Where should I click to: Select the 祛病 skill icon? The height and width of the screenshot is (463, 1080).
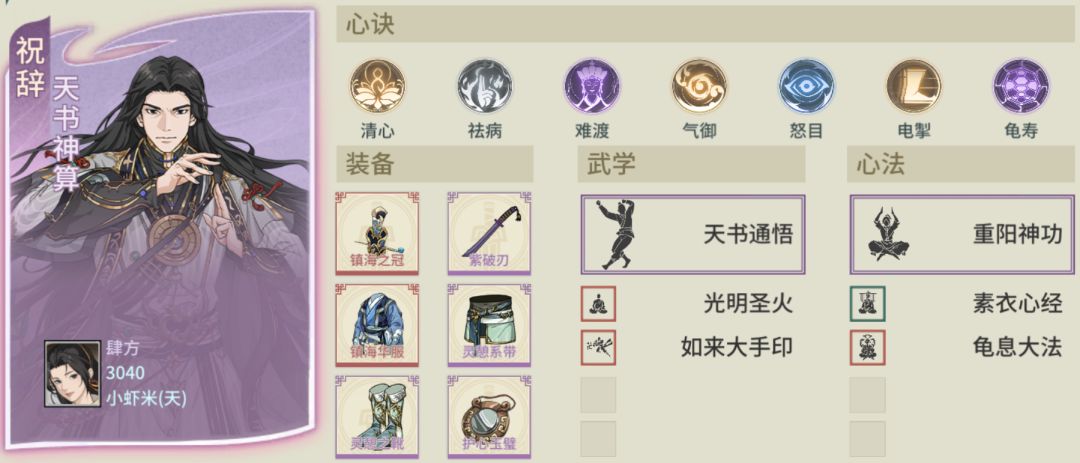point(485,86)
